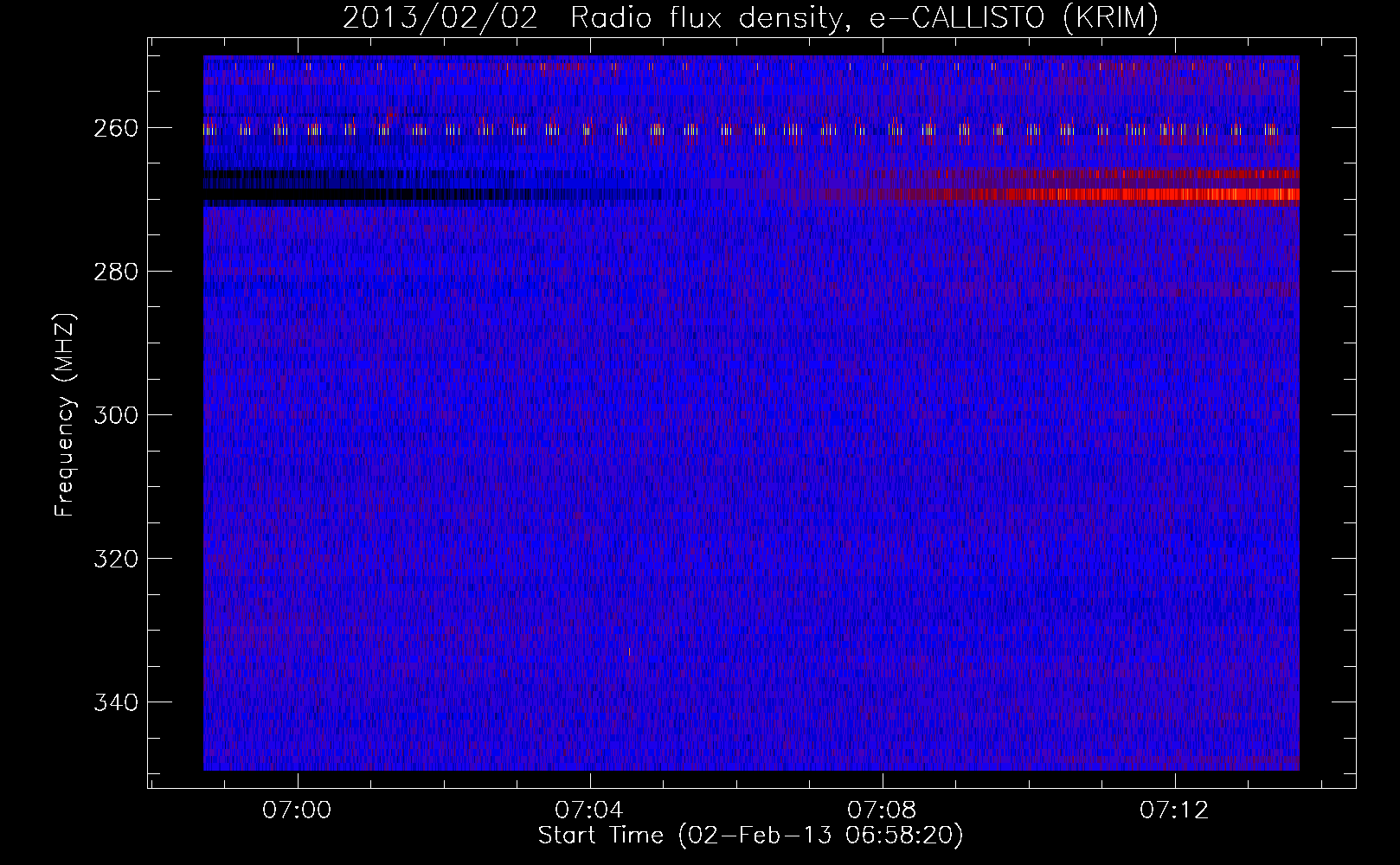Click the 07:00 time tick label
Image resolution: width=1400 pixels, height=865 pixels.
click(x=297, y=811)
